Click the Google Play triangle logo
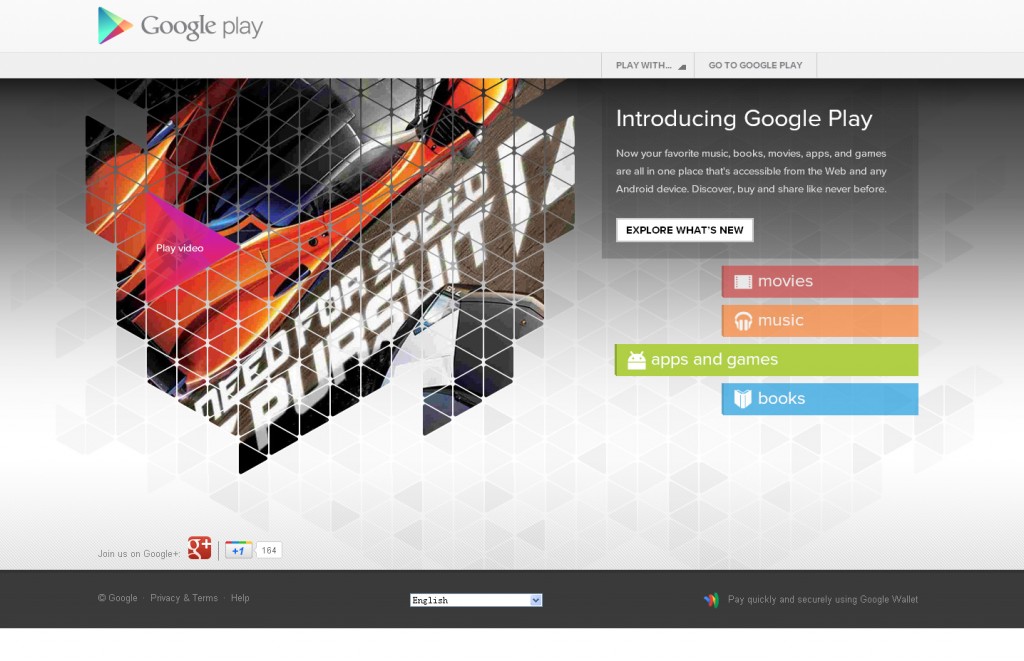Viewport: 1024px width, 661px height. click(x=115, y=25)
